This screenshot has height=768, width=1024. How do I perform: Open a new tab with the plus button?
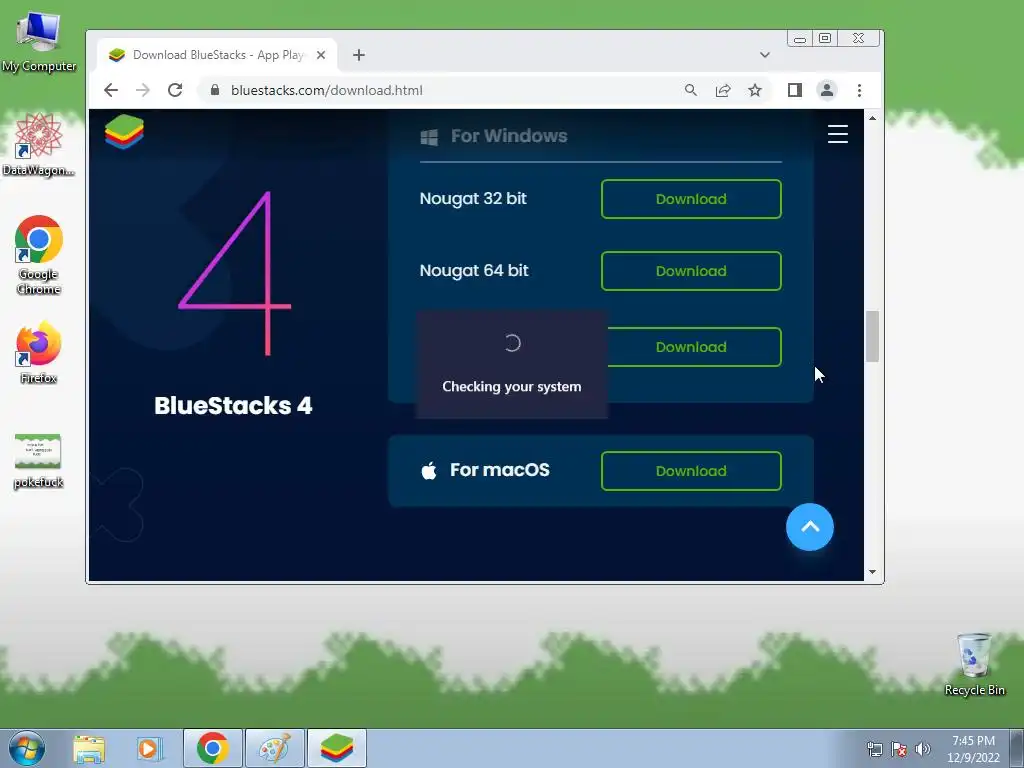pyautogui.click(x=359, y=55)
